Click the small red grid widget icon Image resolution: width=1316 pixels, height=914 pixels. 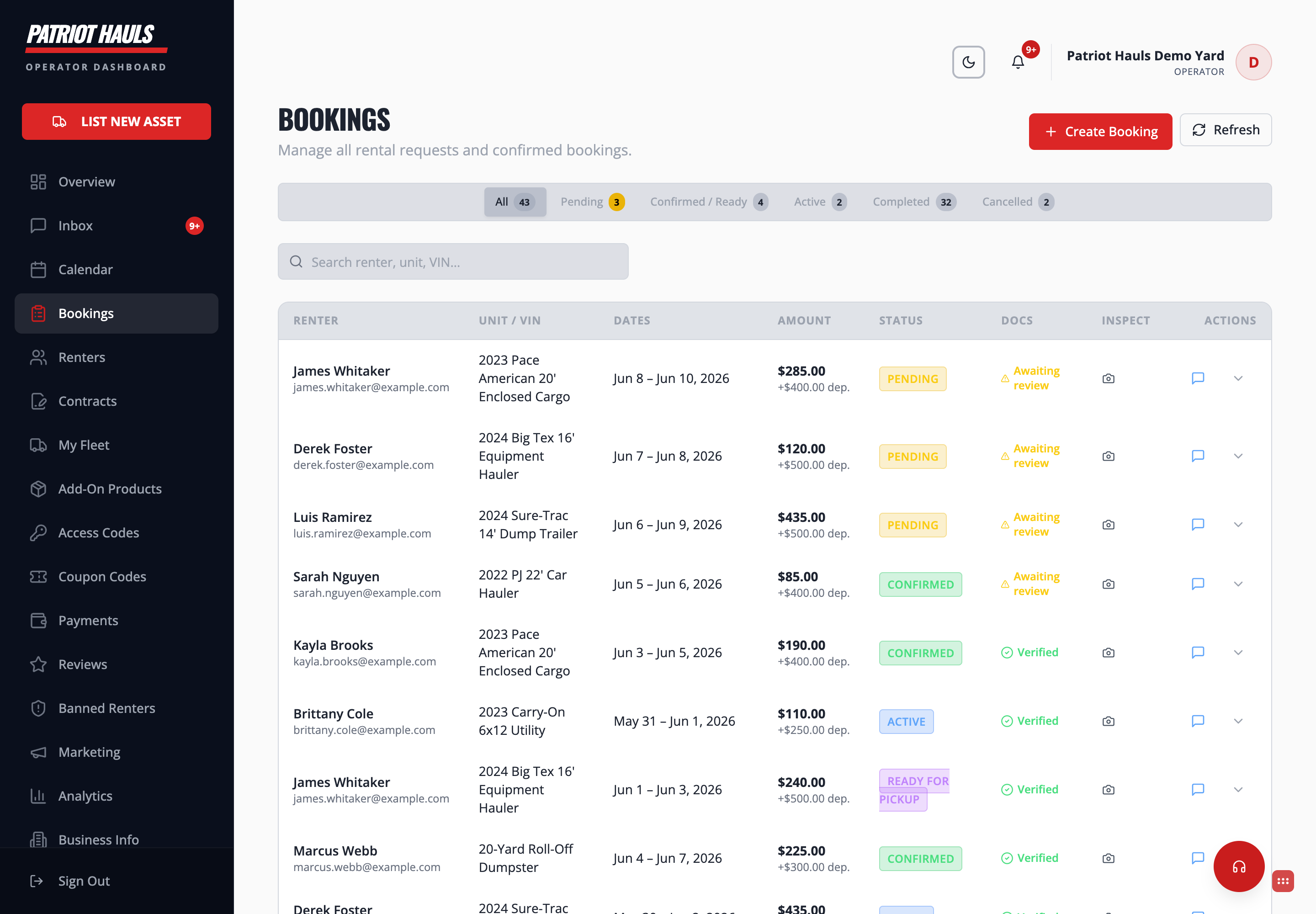click(x=1283, y=881)
